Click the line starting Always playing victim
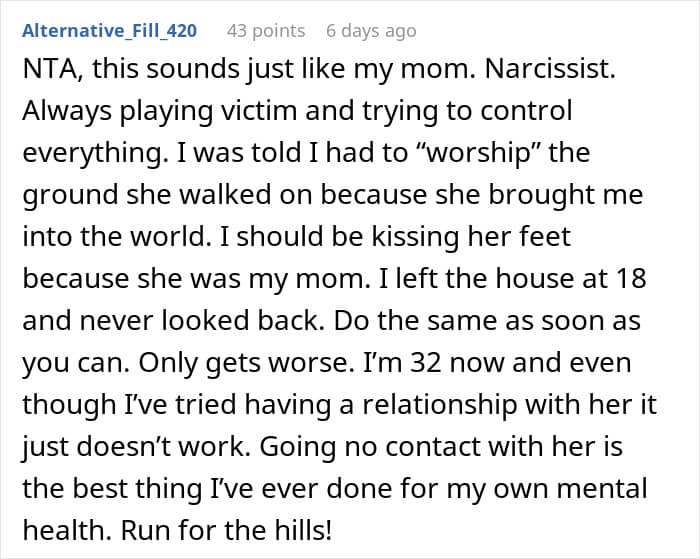The width and height of the screenshot is (700, 559). click(x=297, y=111)
